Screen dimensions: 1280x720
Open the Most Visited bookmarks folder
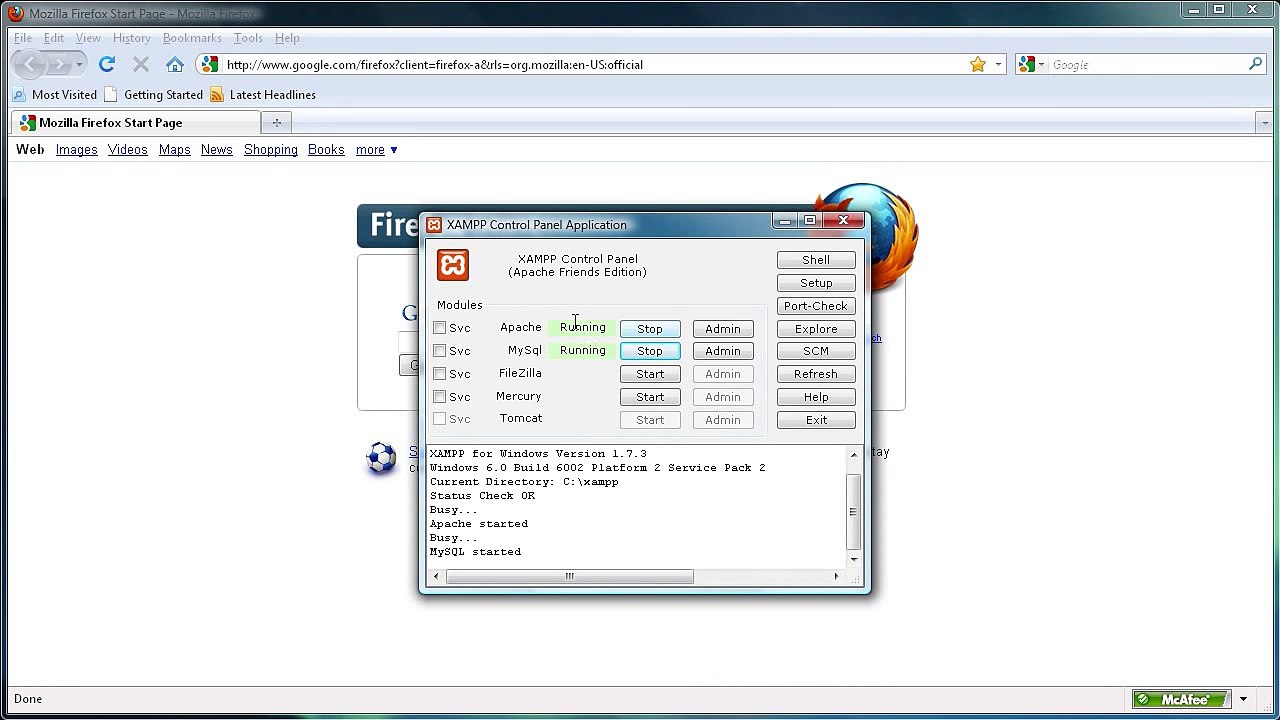point(55,95)
